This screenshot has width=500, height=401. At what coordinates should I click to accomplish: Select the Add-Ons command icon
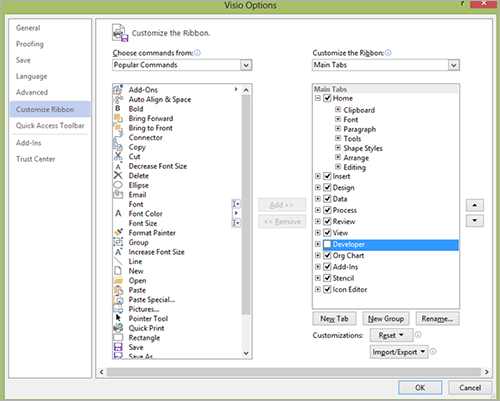pos(118,89)
